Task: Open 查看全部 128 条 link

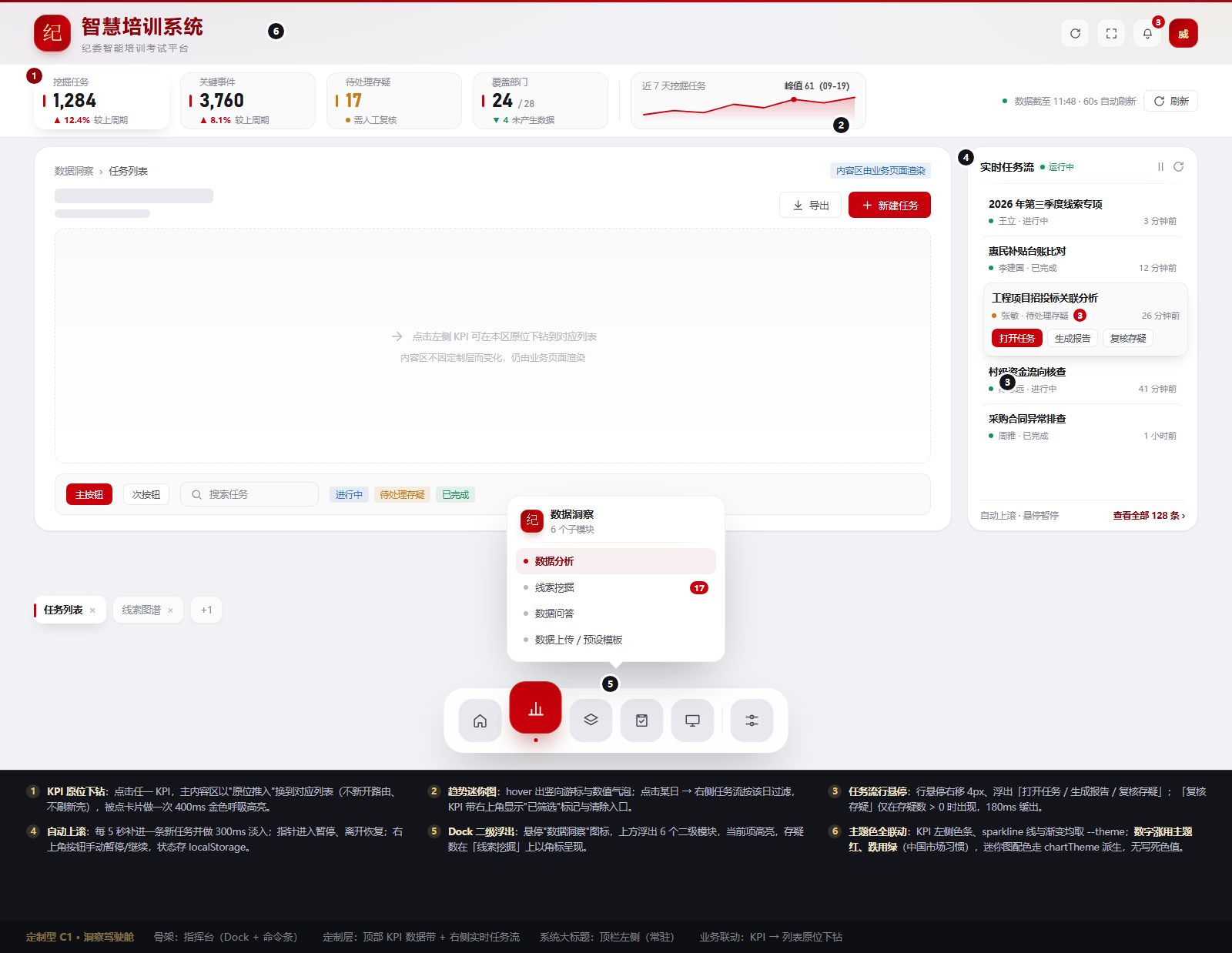Action: [x=1149, y=516]
